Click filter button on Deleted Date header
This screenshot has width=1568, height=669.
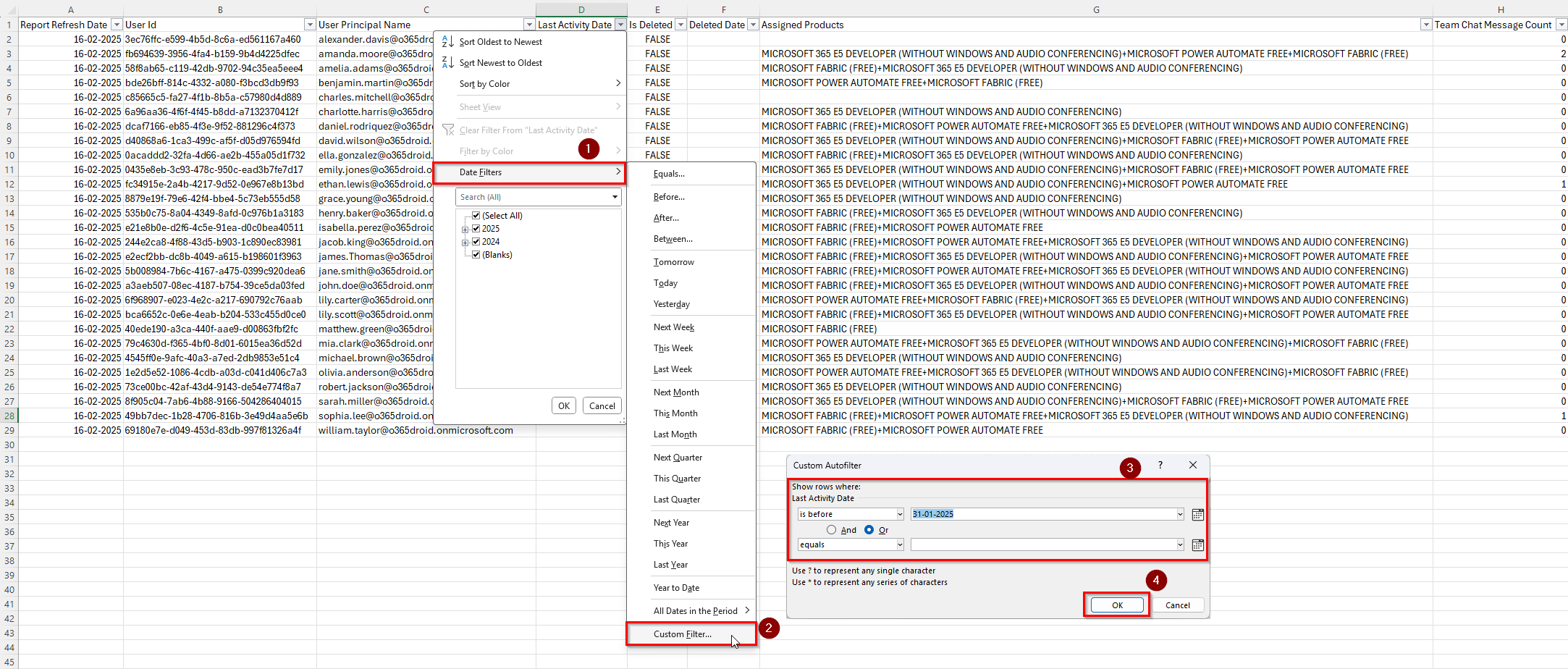click(x=753, y=24)
